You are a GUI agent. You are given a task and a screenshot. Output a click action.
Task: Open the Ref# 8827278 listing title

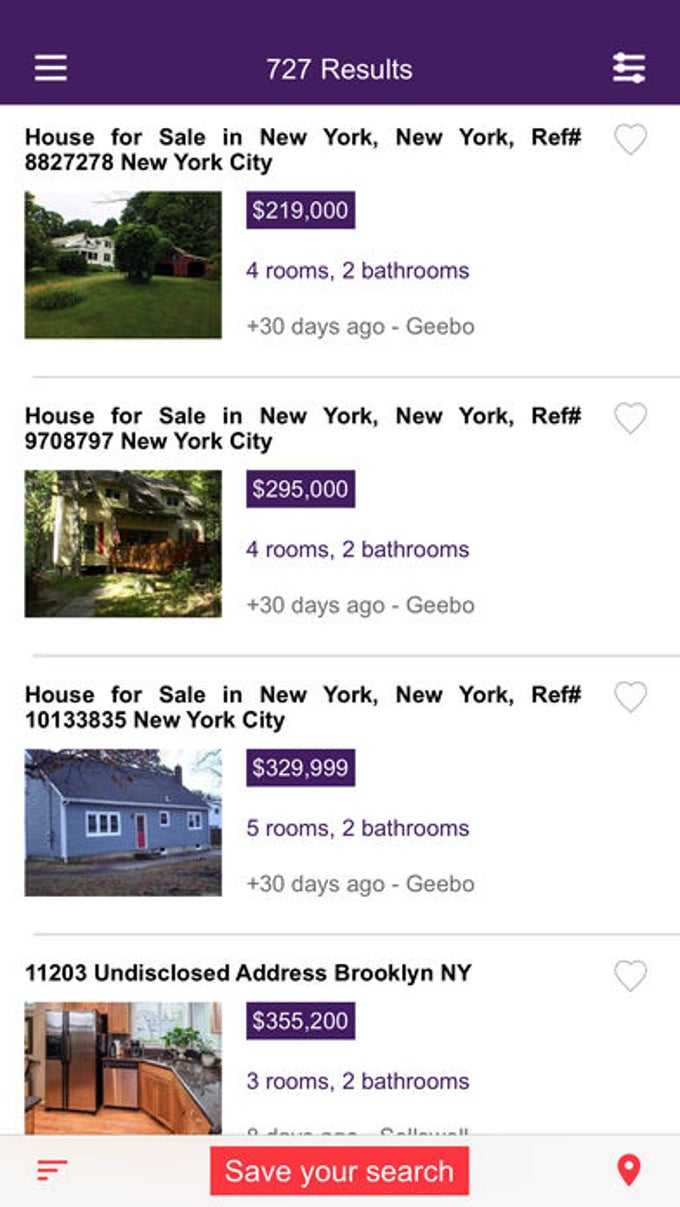point(303,149)
